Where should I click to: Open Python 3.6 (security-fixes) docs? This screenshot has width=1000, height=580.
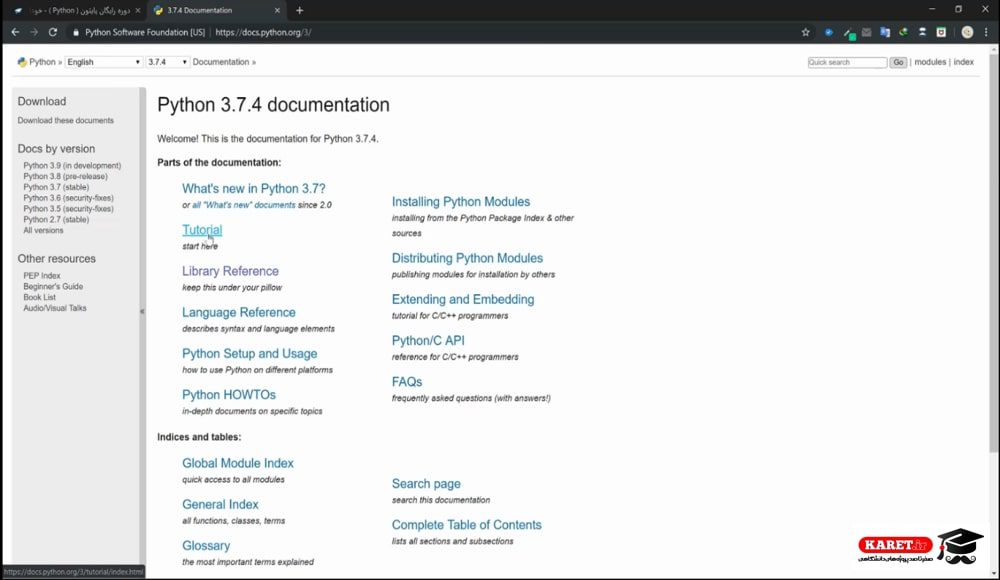[68, 198]
